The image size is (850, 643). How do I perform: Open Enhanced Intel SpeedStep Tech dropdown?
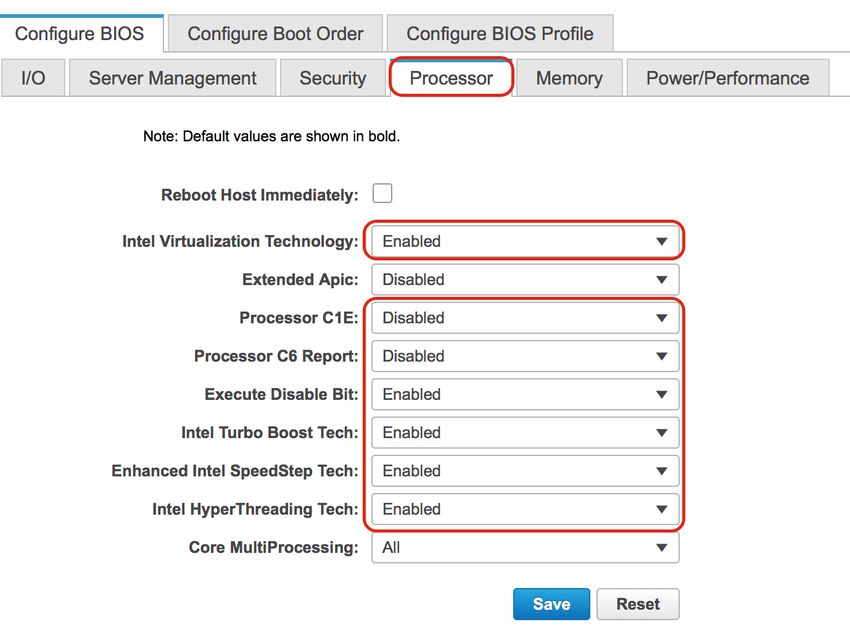tap(525, 471)
